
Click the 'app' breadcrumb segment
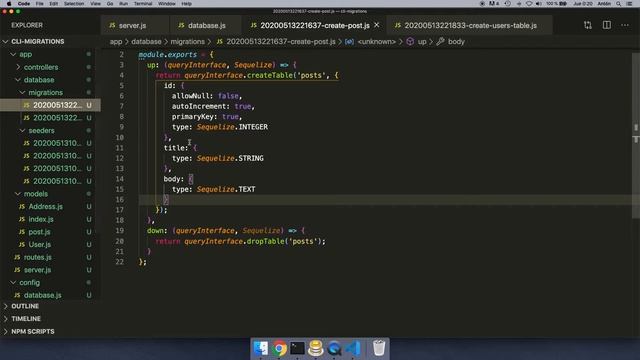pos(116,42)
